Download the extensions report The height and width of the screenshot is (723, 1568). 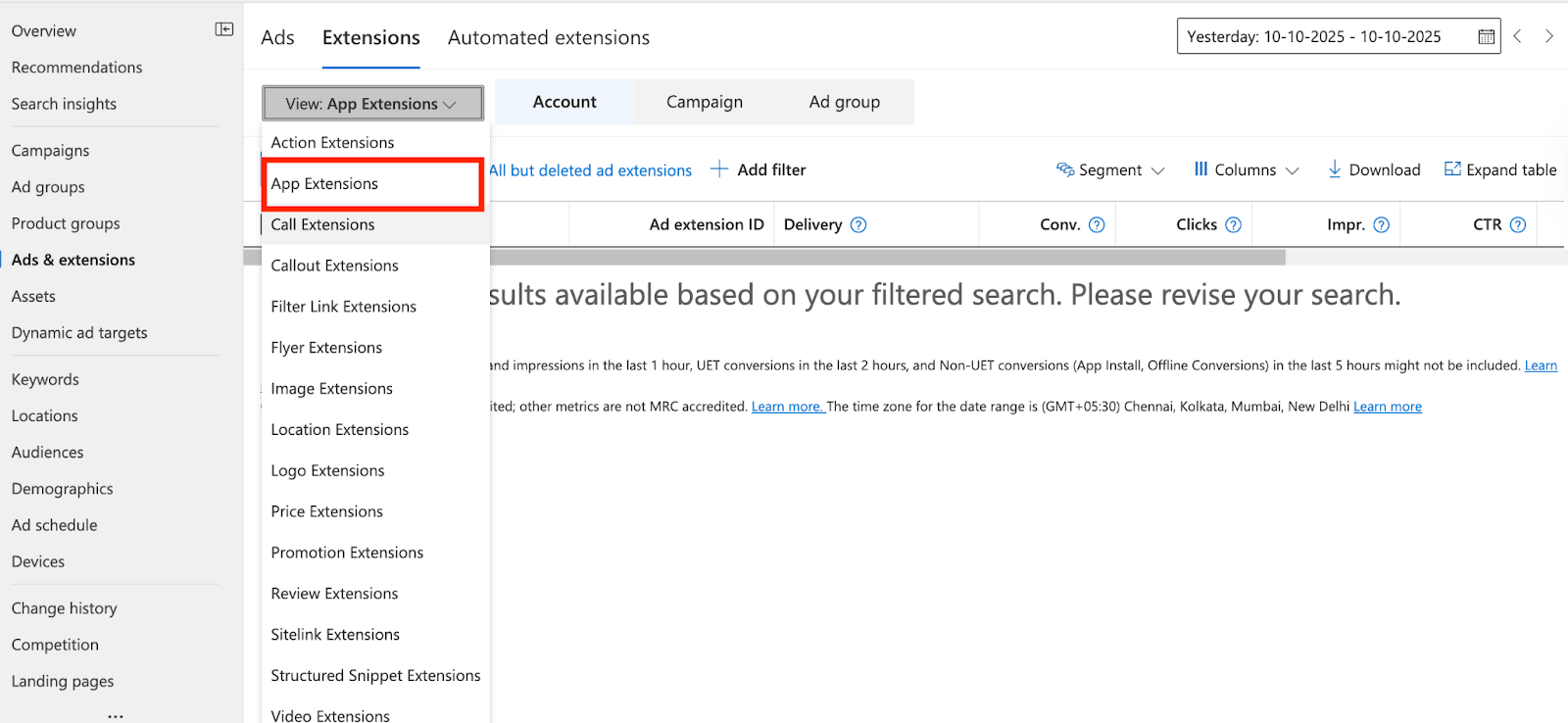(x=1374, y=170)
